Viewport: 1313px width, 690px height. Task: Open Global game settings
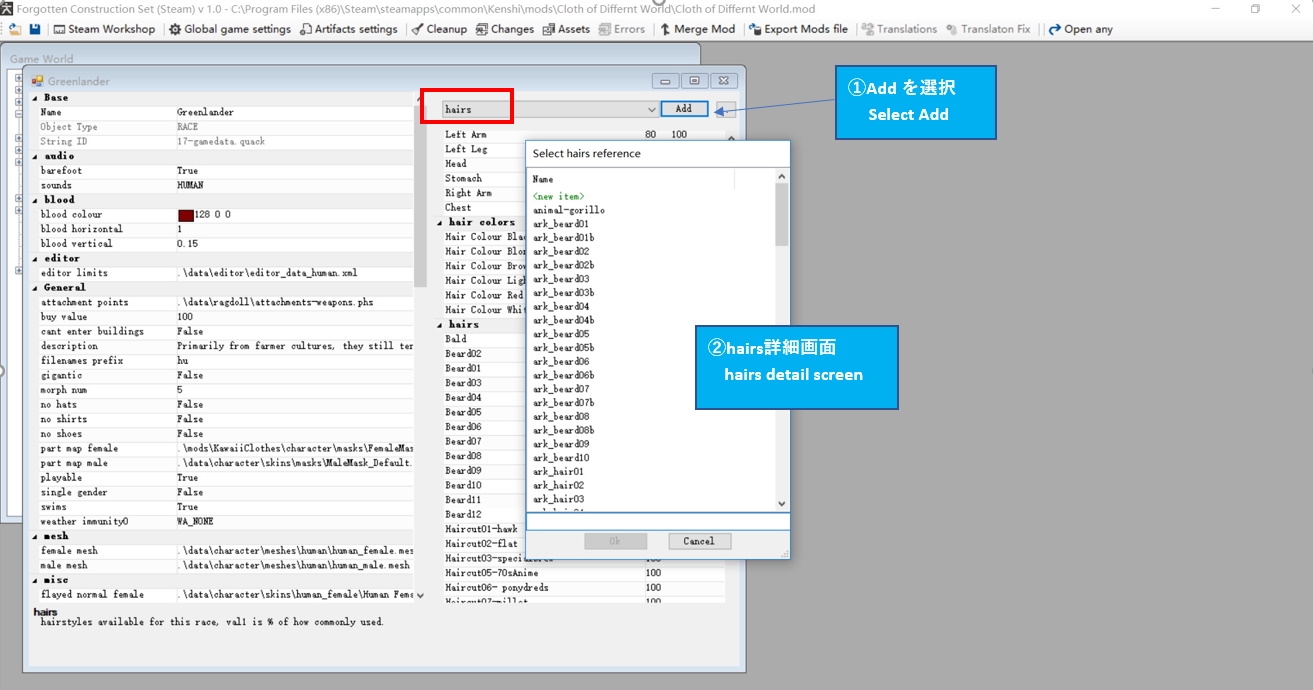tap(230, 29)
